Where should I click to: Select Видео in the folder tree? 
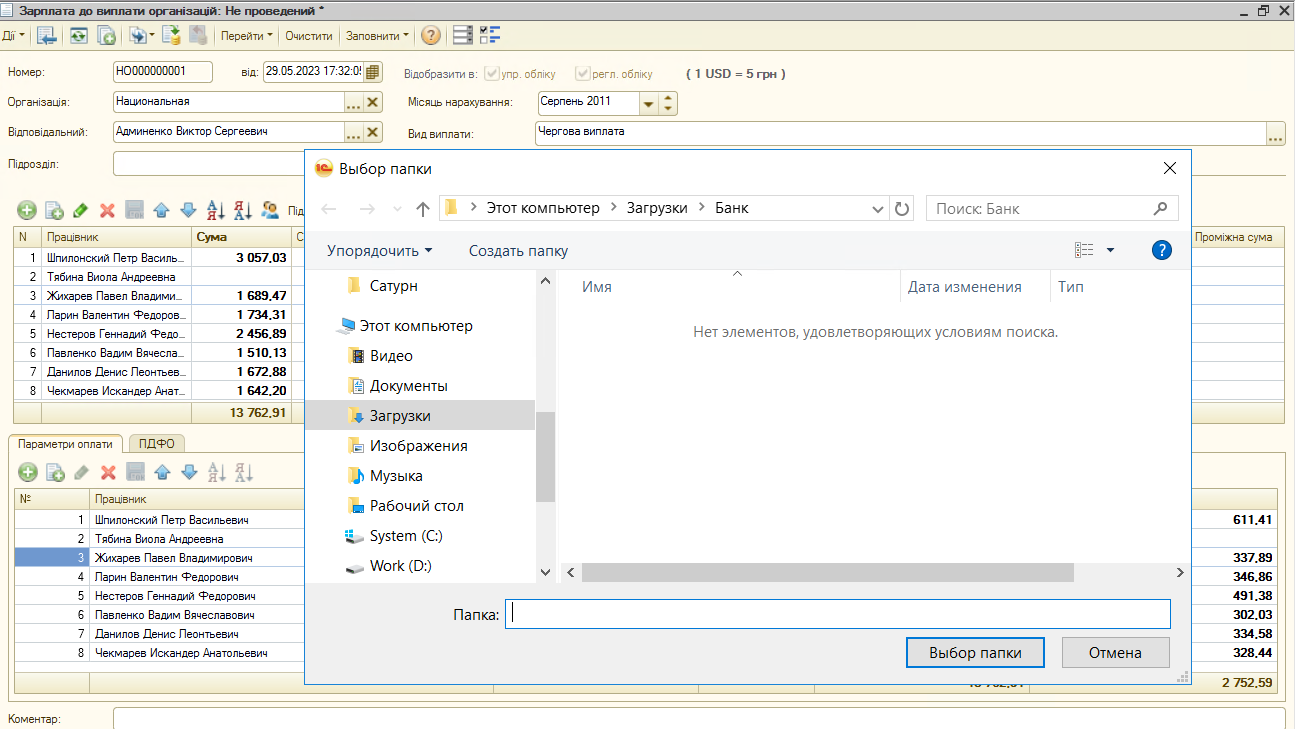tap(391, 356)
